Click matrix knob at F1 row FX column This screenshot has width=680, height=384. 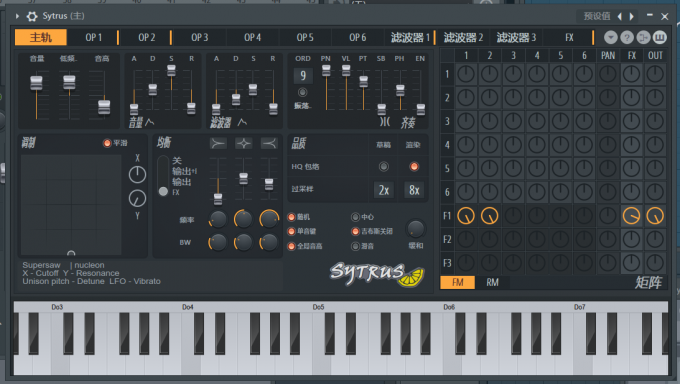[x=631, y=216]
